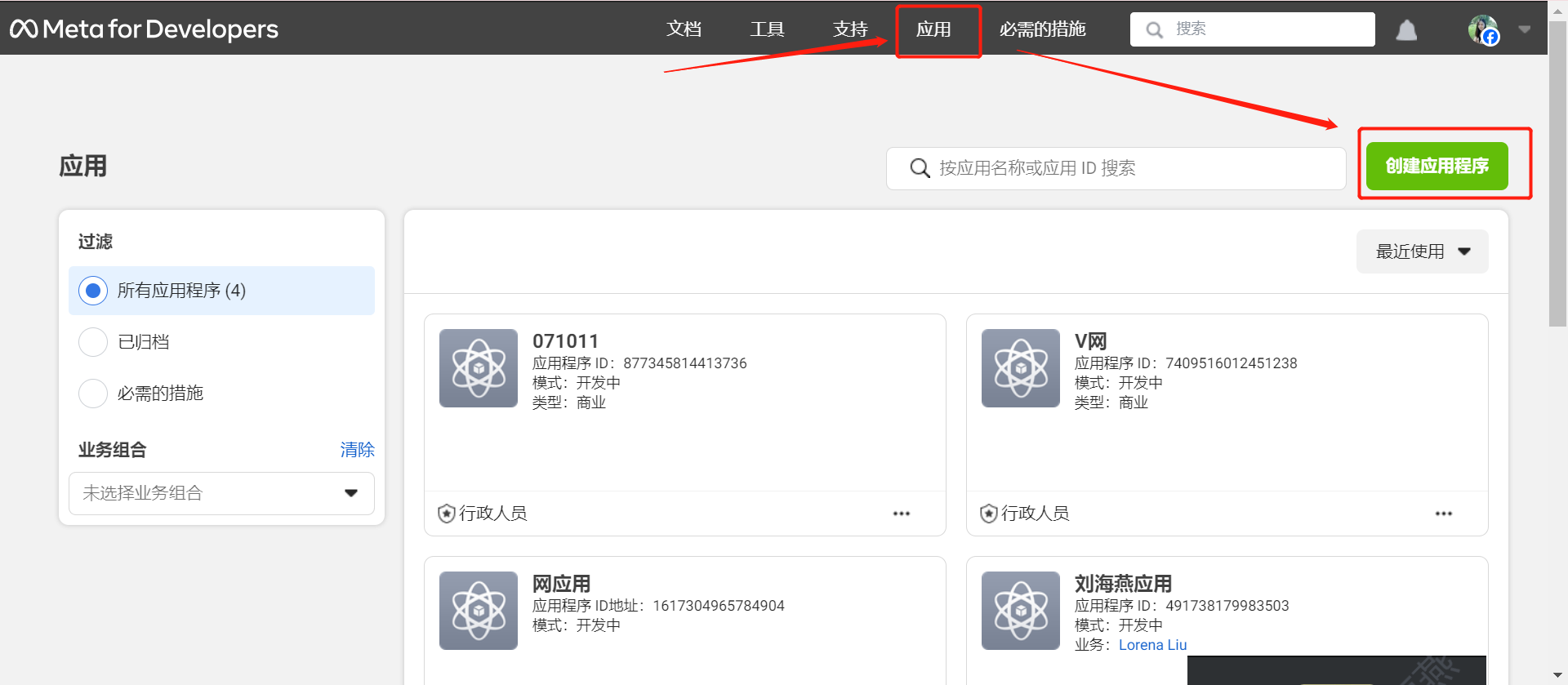Open more options for 071011 app
This screenshot has height=685, width=1568.
pos(902,514)
